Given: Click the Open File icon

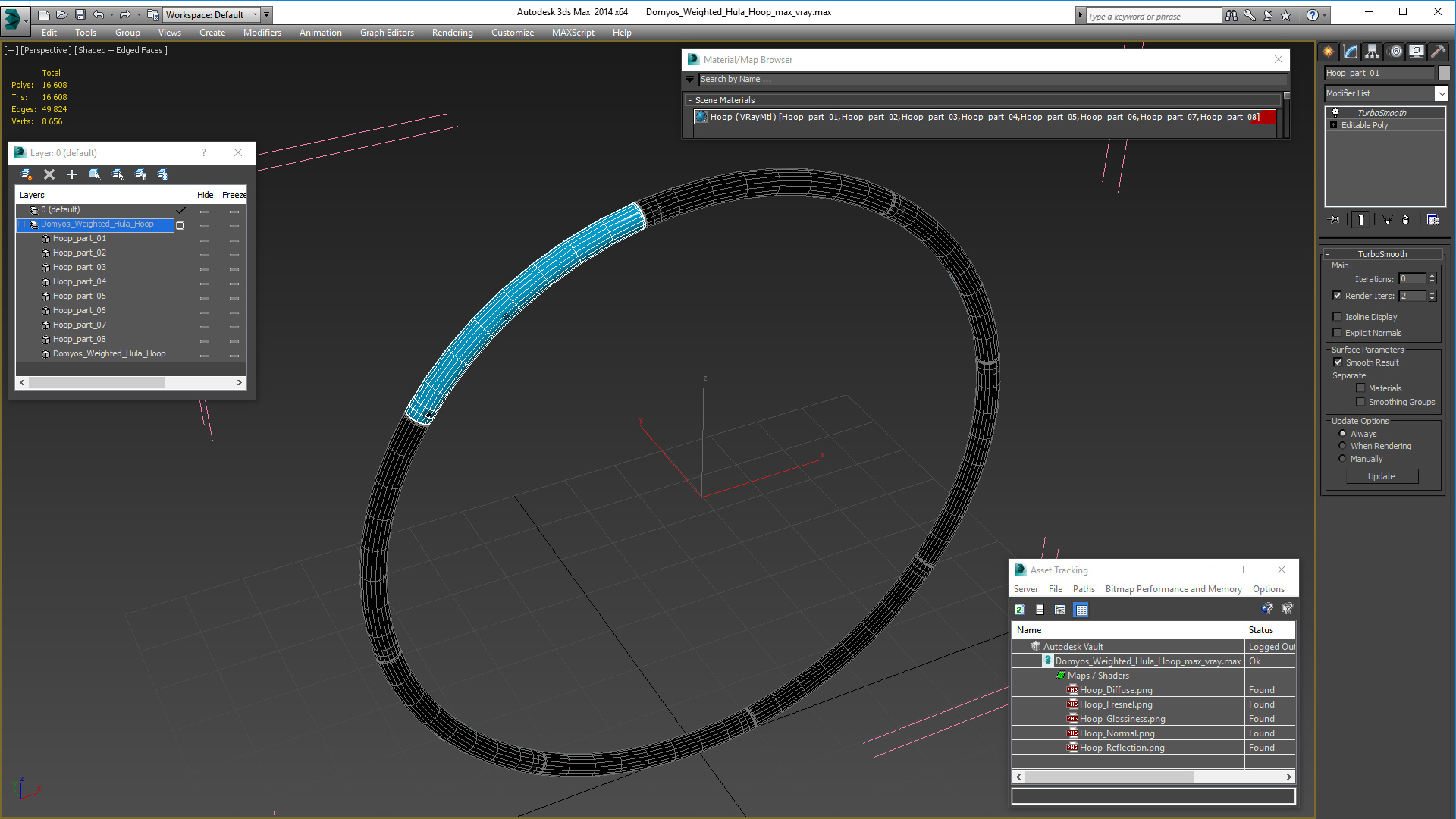Looking at the screenshot, I should (x=61, y=14).
